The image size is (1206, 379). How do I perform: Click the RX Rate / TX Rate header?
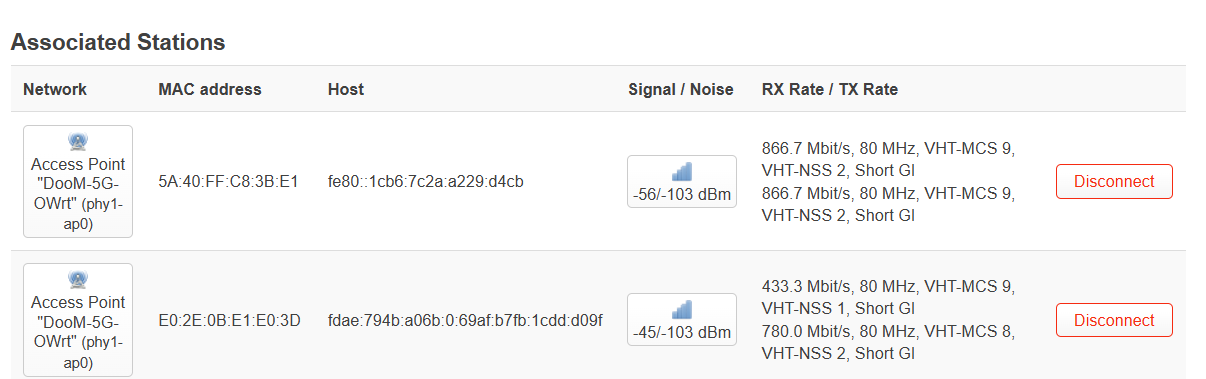830,89
